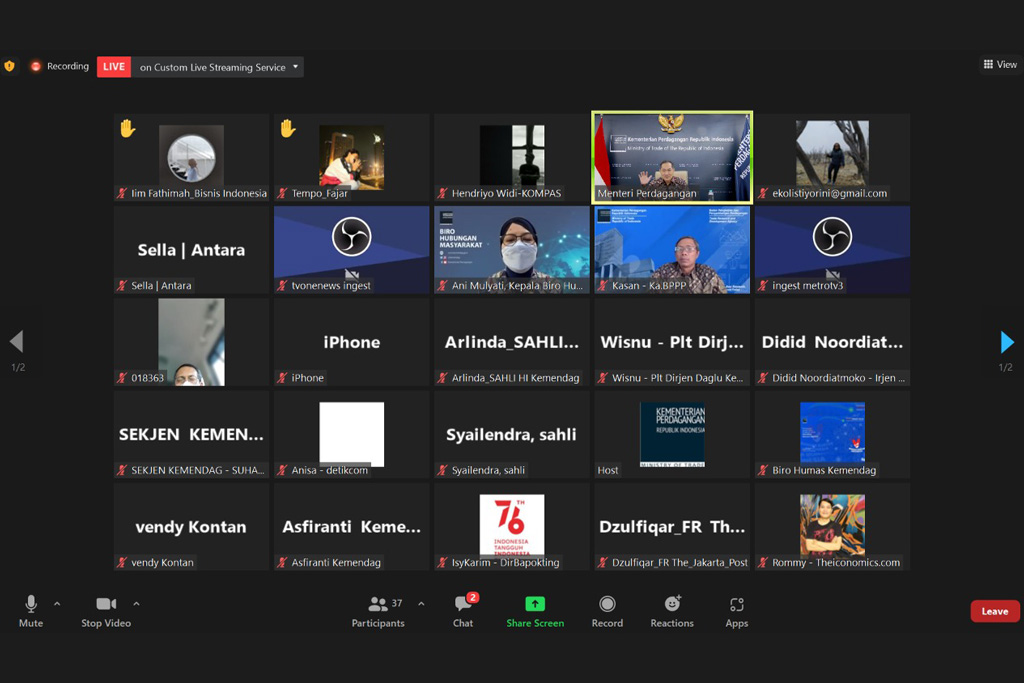Viewport: 1024px width, 683px height.
Task: Toggle the Mute microphone button
Action: point(31,605)
